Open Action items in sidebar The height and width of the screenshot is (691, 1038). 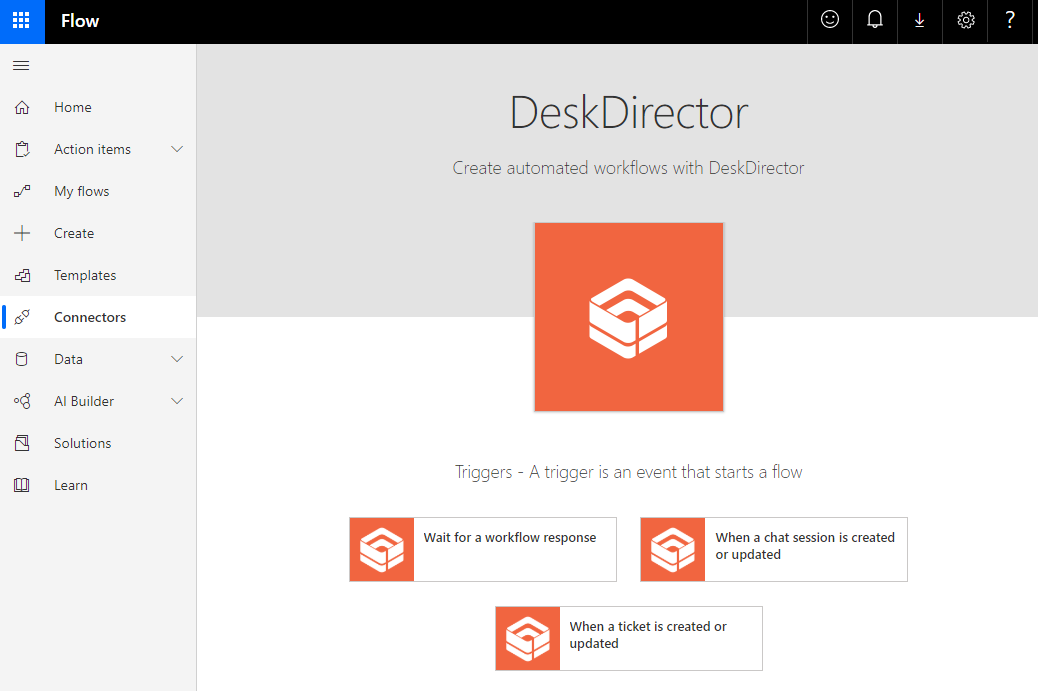tap(93, 150)
